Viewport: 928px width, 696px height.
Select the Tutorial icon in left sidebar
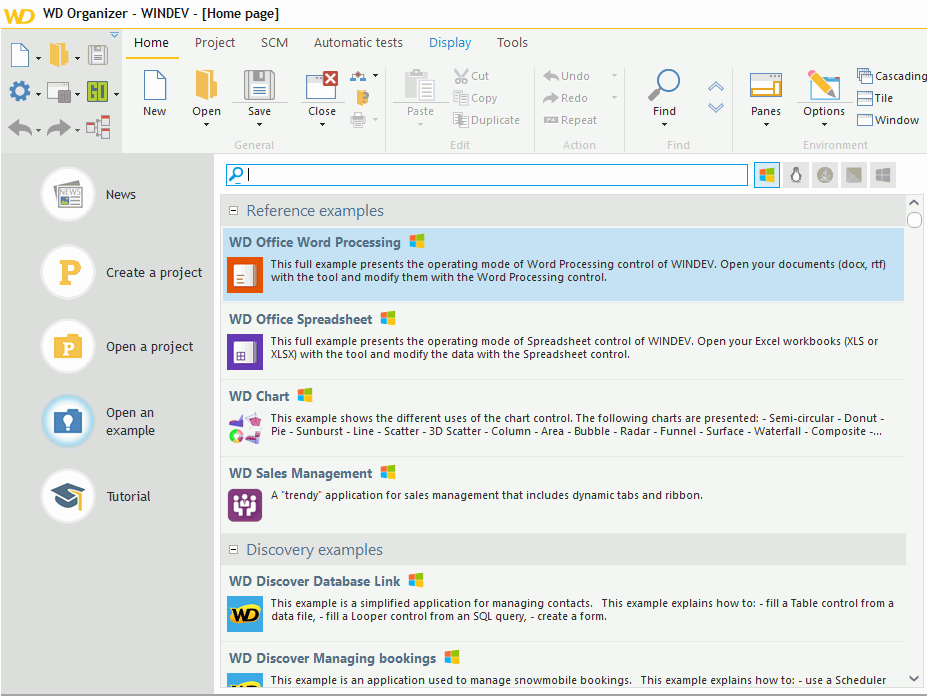(66, 496)
